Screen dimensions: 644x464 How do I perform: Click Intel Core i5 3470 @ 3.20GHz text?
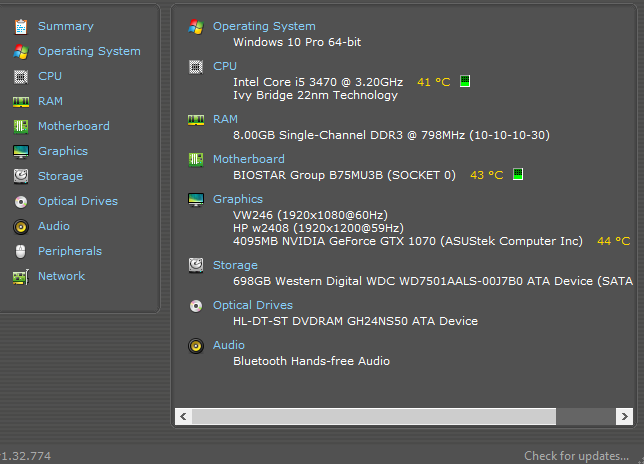coord(318,82)
